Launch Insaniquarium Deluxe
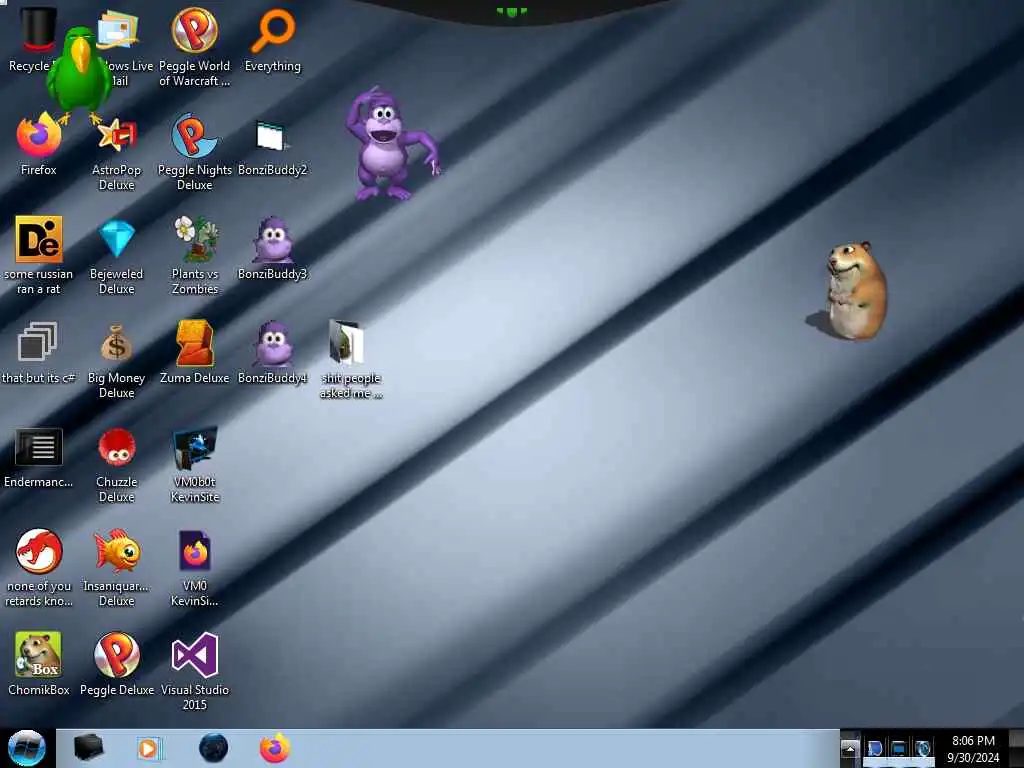Viewport: 1024px width, 768px height. tap(117, 551)
